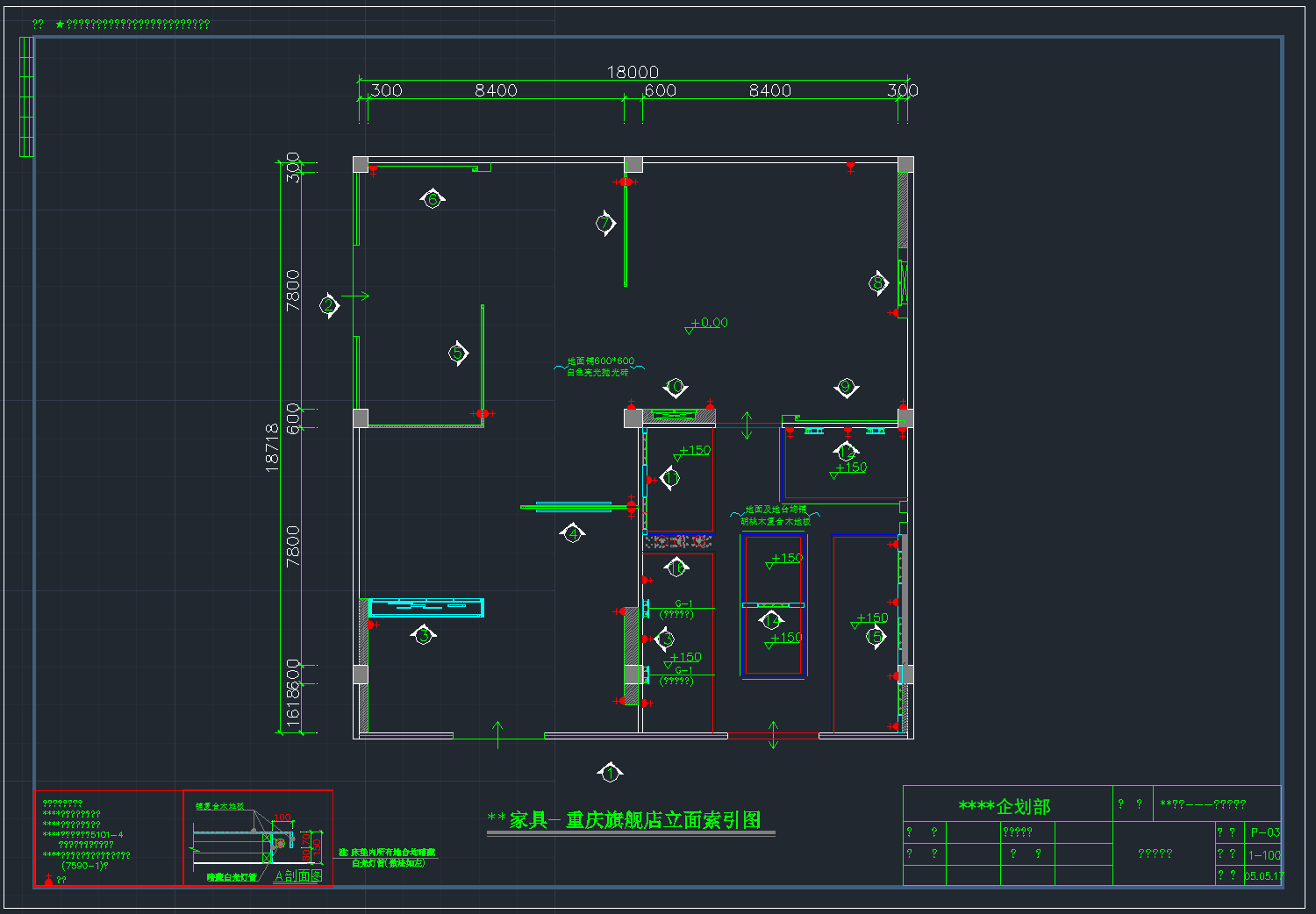Click elevation marker number 7
Image resolution: width=1316 pixels, height=914 pixels.
pos(605,223)
